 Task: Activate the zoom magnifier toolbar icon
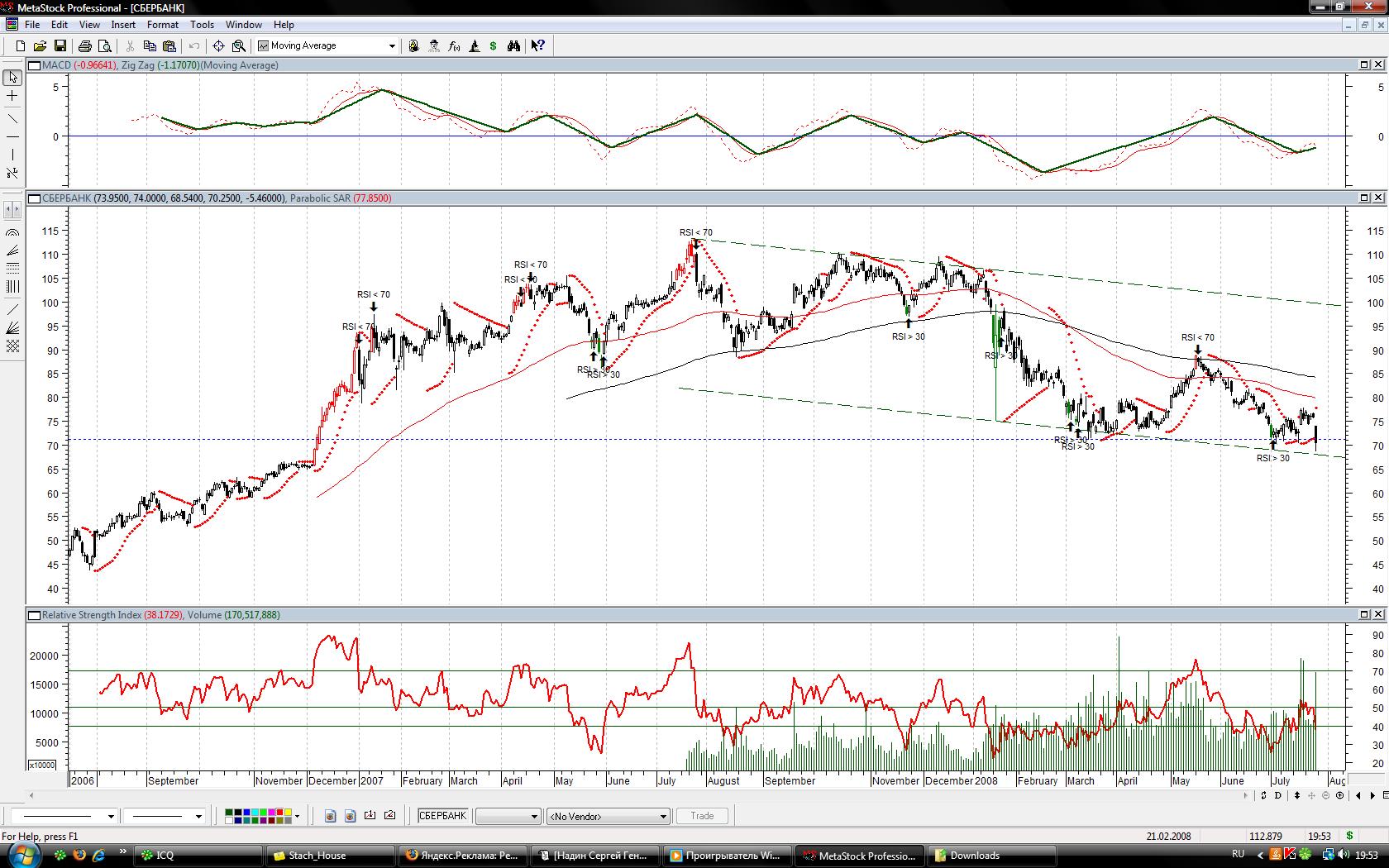point(239,46)
